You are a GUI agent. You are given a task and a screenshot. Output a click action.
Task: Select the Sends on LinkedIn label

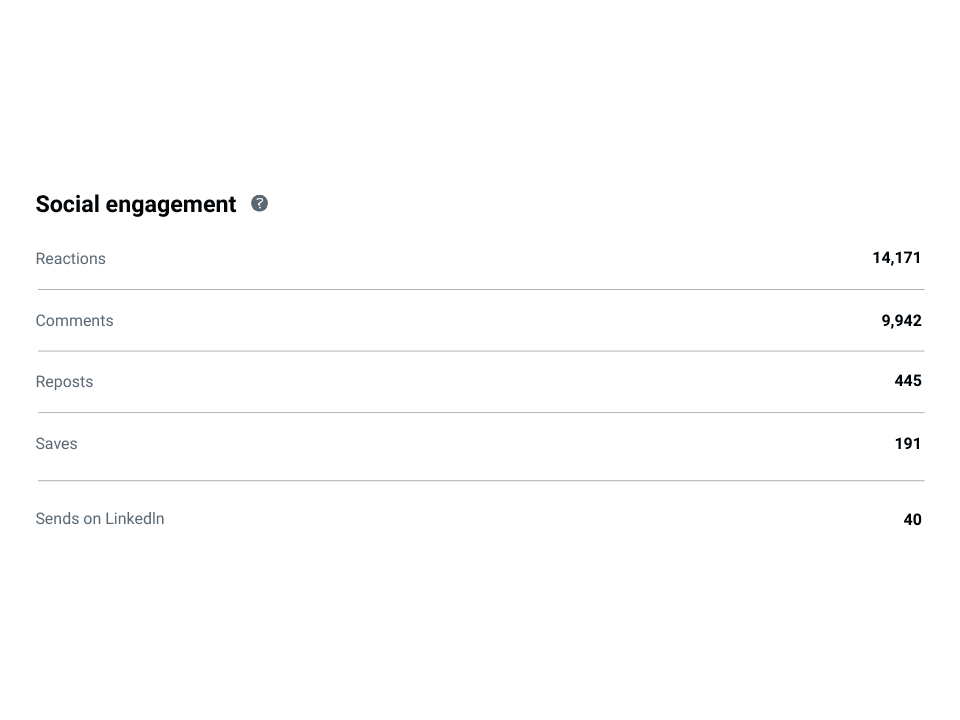click(x=100, y=519)
